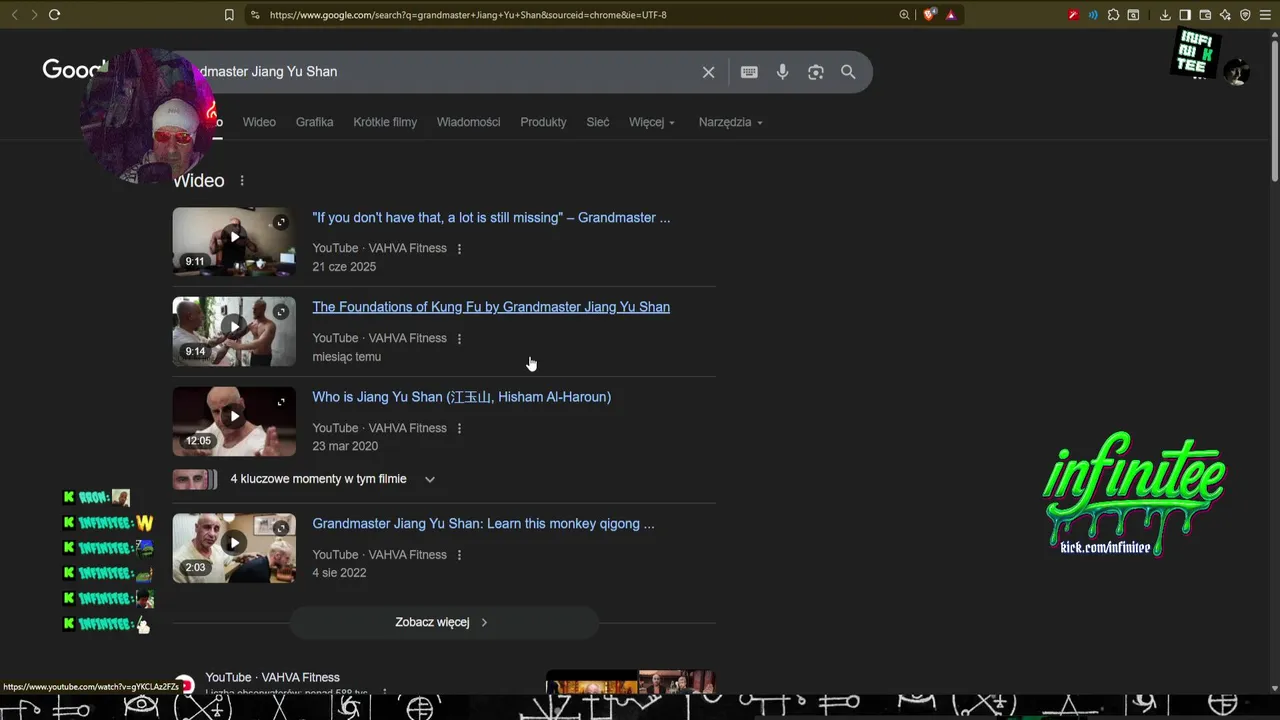Open the VPN shield icon
The width and height of the screenshot is (1280, 720).
click(x=1245, y=15)
